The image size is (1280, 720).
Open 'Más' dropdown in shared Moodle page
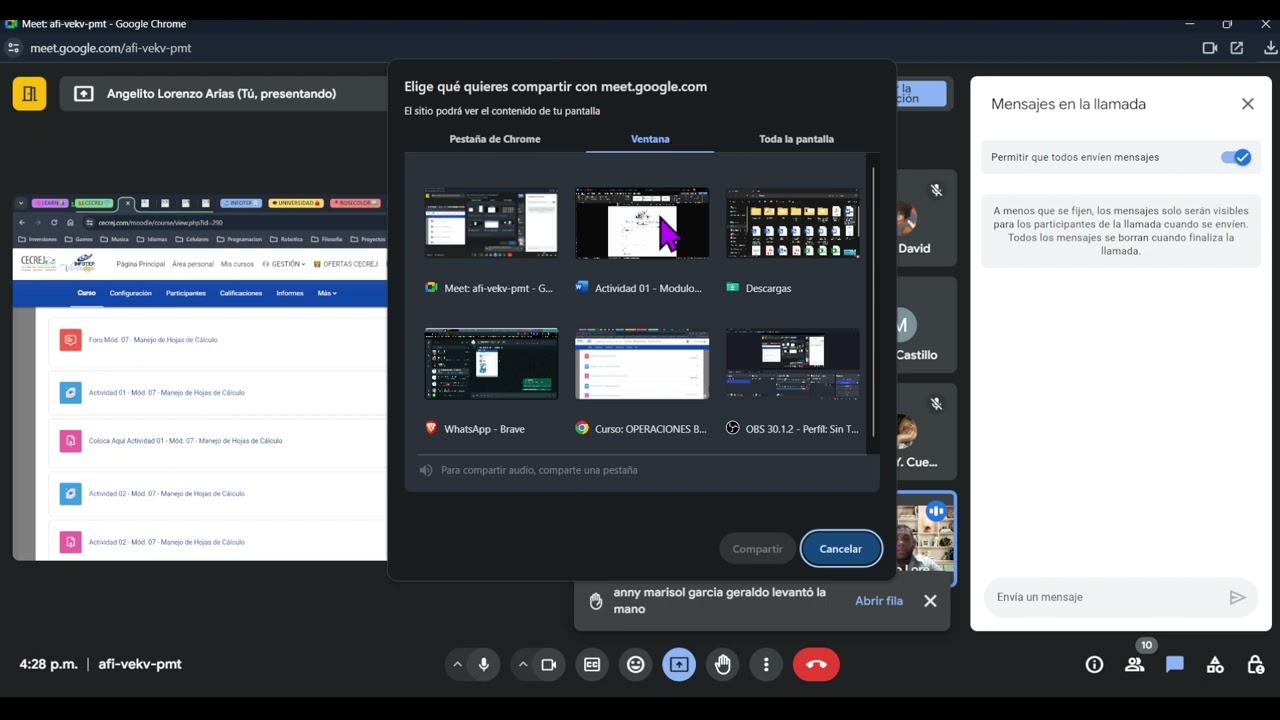pos(327,293)
